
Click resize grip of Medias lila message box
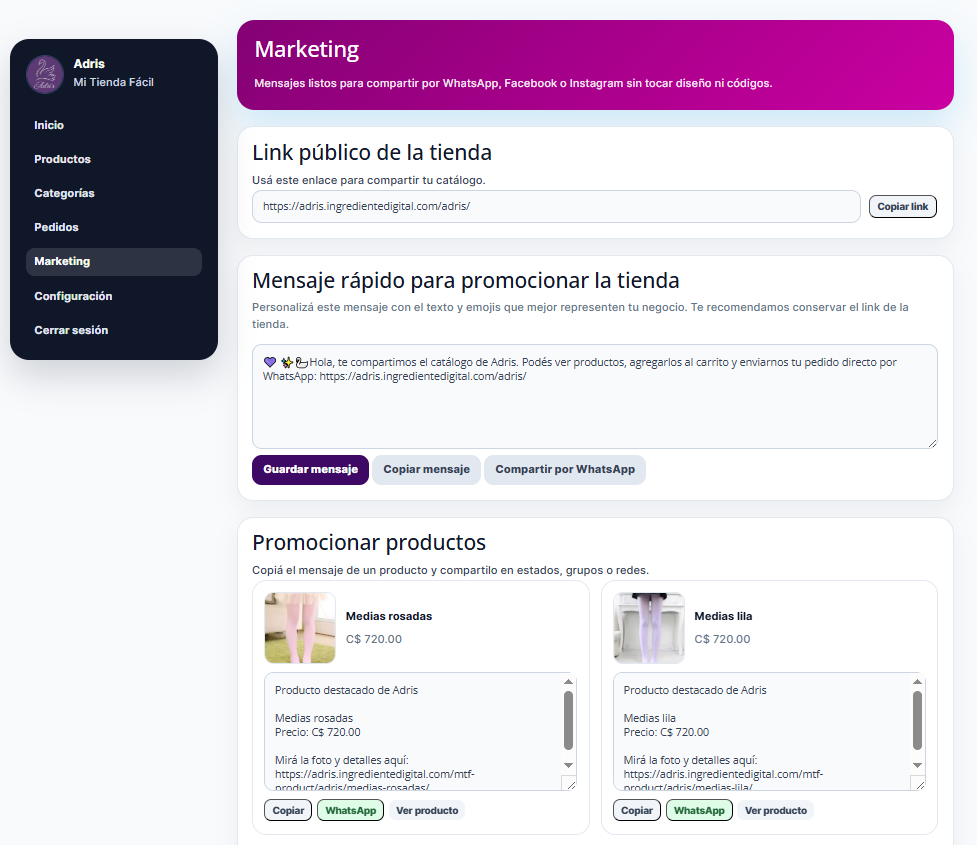point(918,783)
